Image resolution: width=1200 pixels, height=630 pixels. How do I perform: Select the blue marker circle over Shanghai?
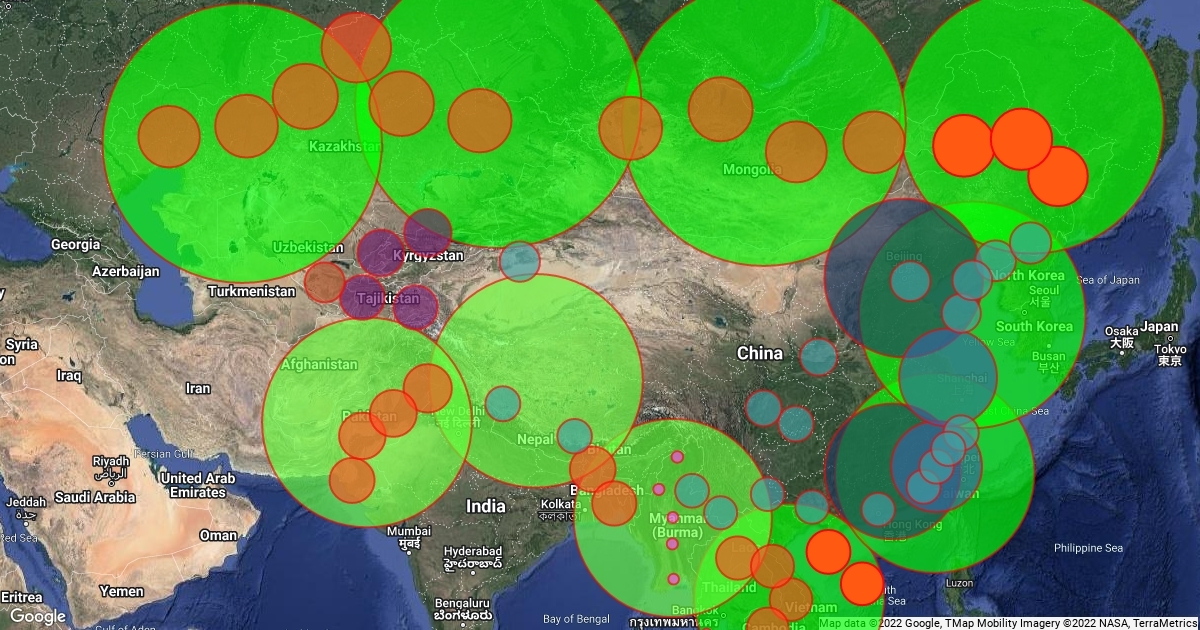[948, 377]
